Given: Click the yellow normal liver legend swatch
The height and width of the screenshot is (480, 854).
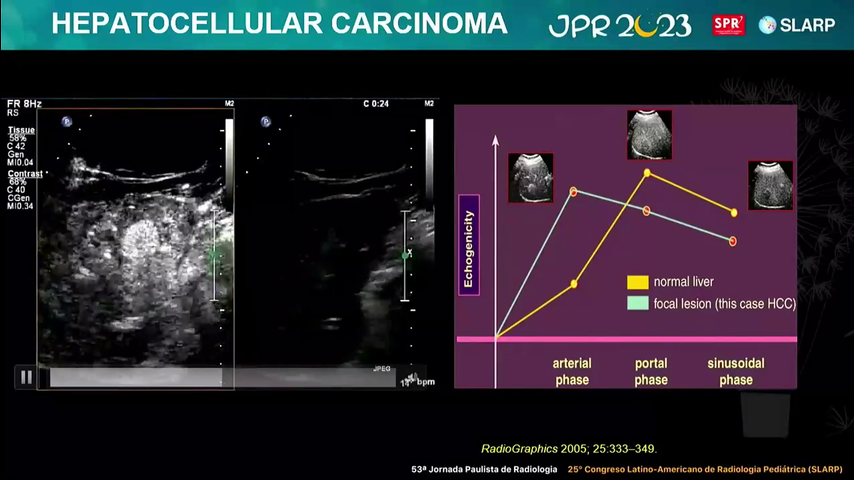Looking at the screenshot, I should pyautogui.click(x=637, y=282).
